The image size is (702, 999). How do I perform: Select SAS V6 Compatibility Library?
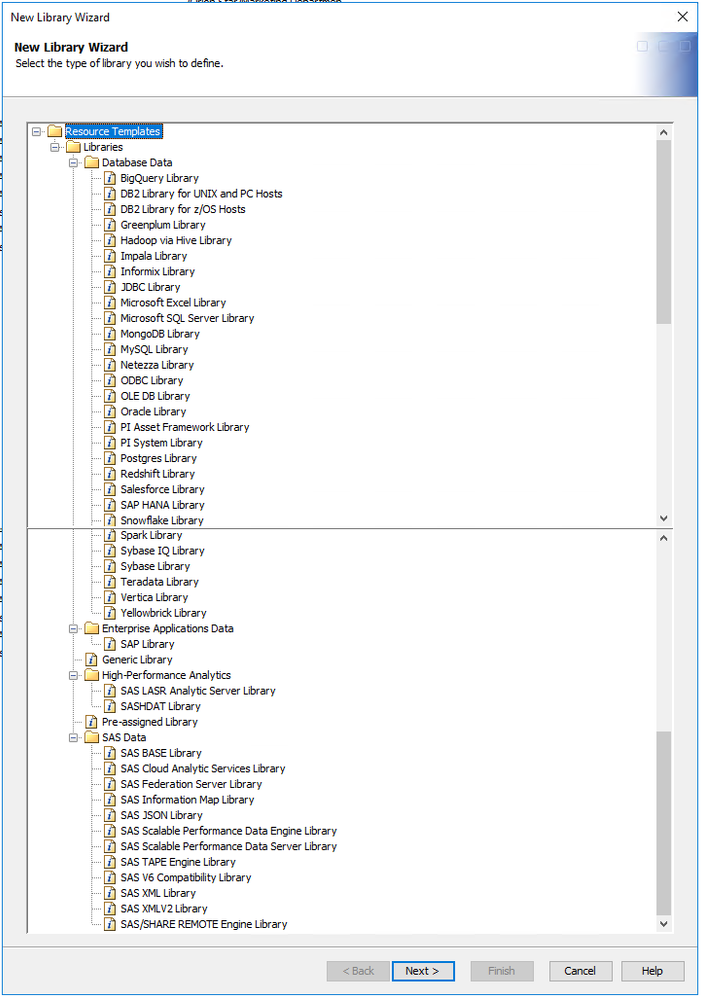click(185, 877)
